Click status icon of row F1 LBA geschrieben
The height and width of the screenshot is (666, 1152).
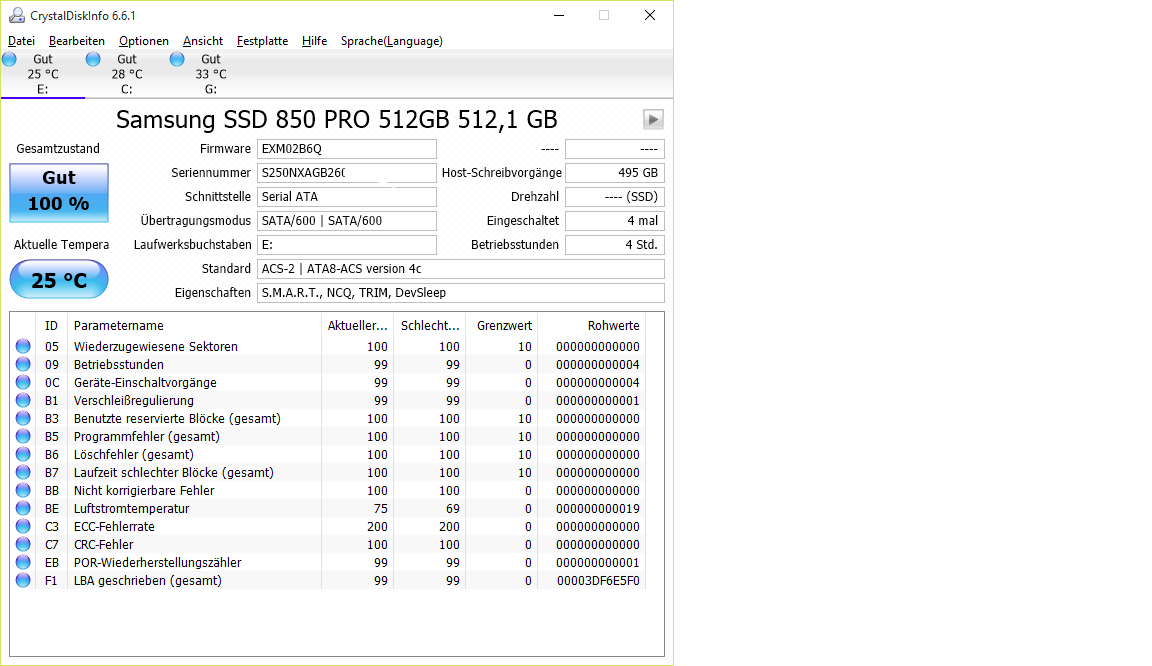pyautogui.click(x=24, y=580)
